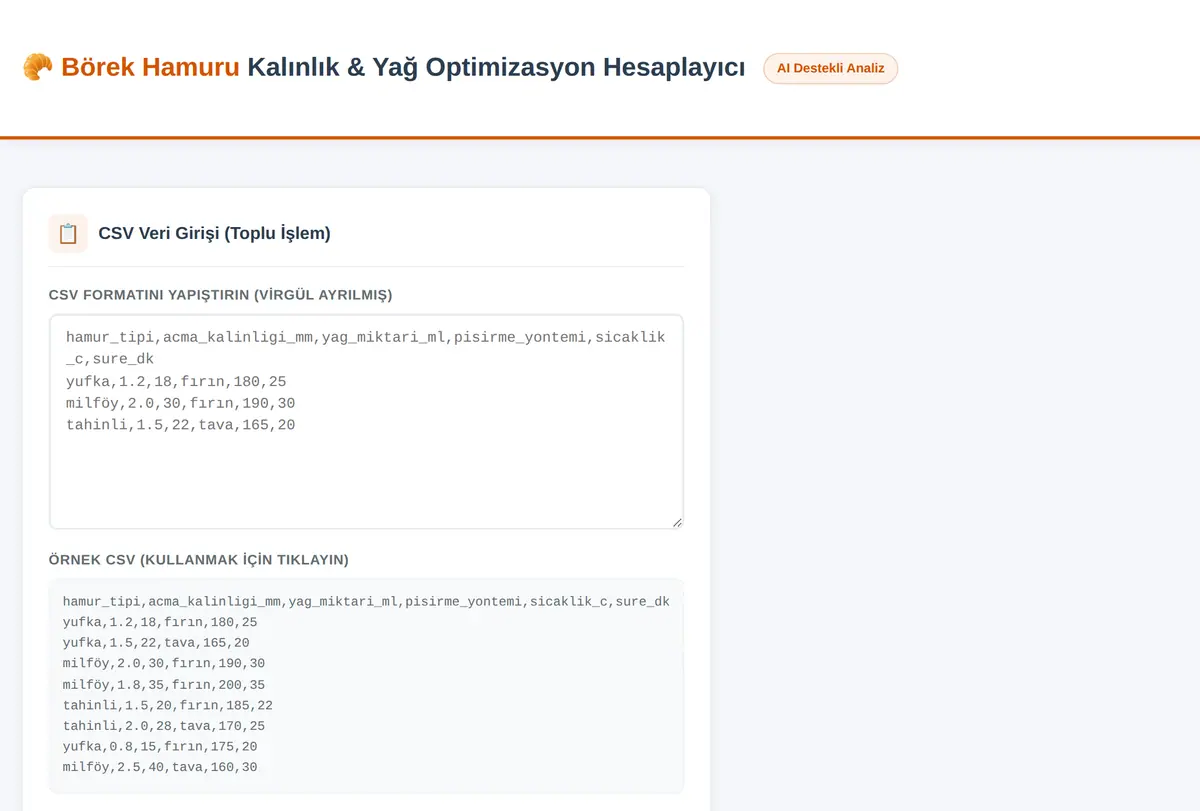Click inside the CSV paste textarea

coord(366,421)
